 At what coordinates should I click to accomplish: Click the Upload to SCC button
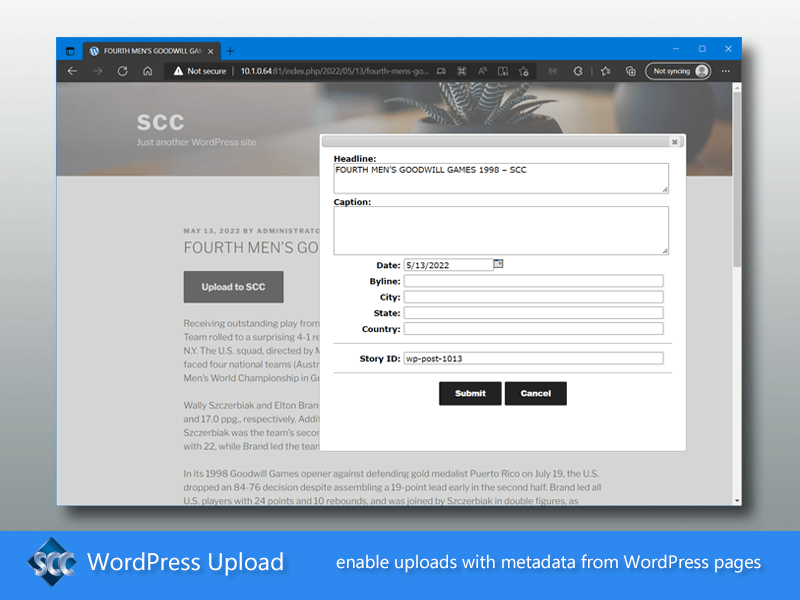233,287
